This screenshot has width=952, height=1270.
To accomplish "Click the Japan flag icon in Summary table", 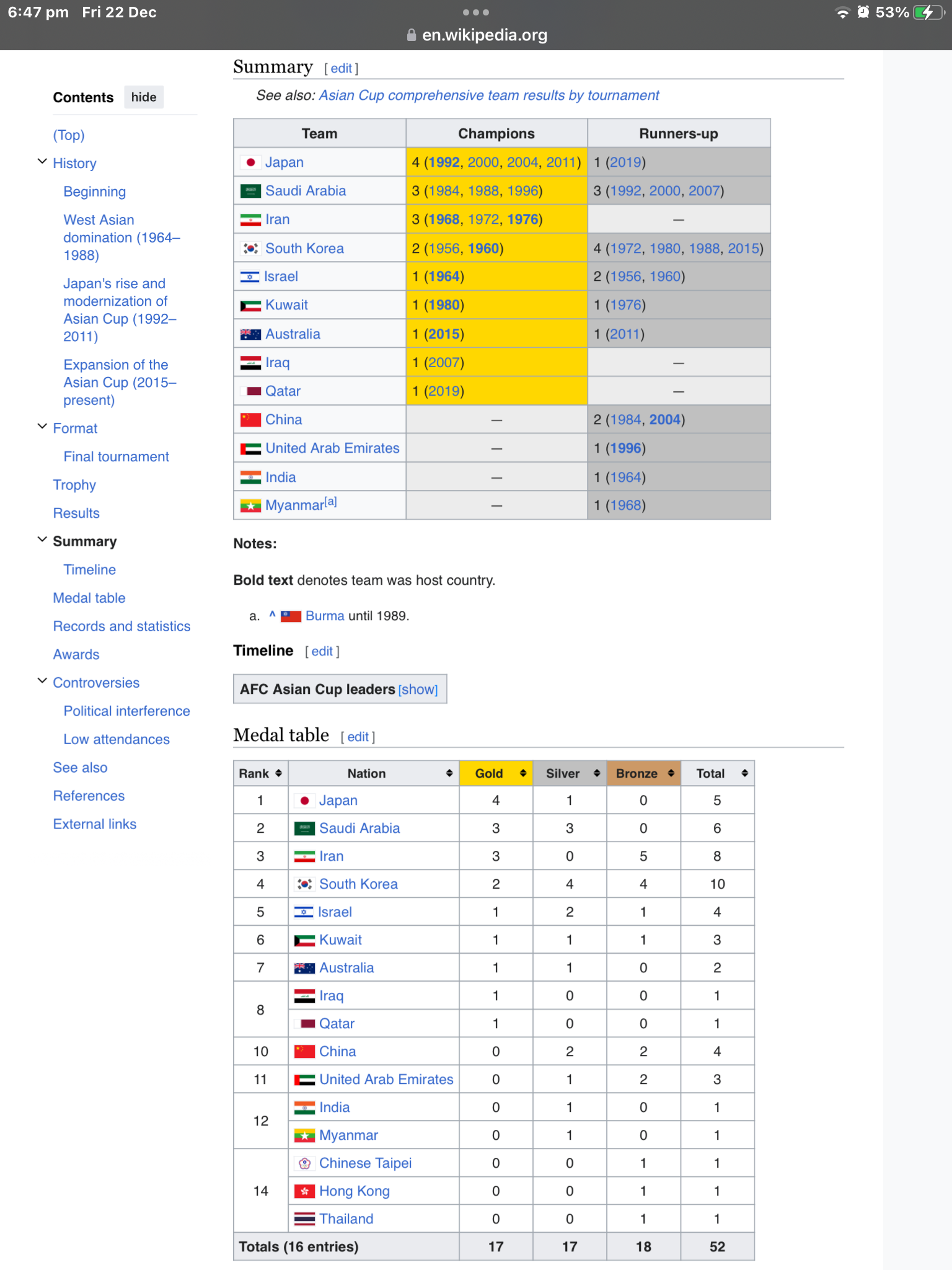I will tap(250, 162).
